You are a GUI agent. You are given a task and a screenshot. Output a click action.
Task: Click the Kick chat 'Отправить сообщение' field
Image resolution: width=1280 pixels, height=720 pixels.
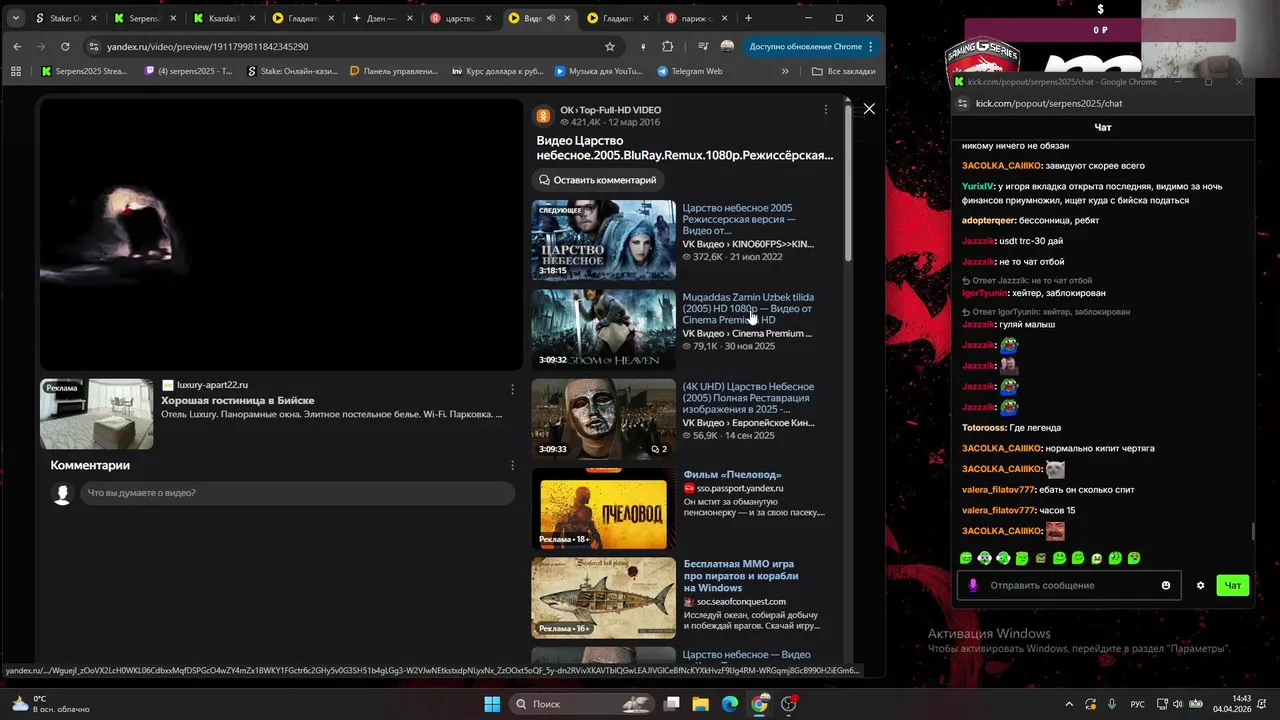click(x=1070, y=585)
